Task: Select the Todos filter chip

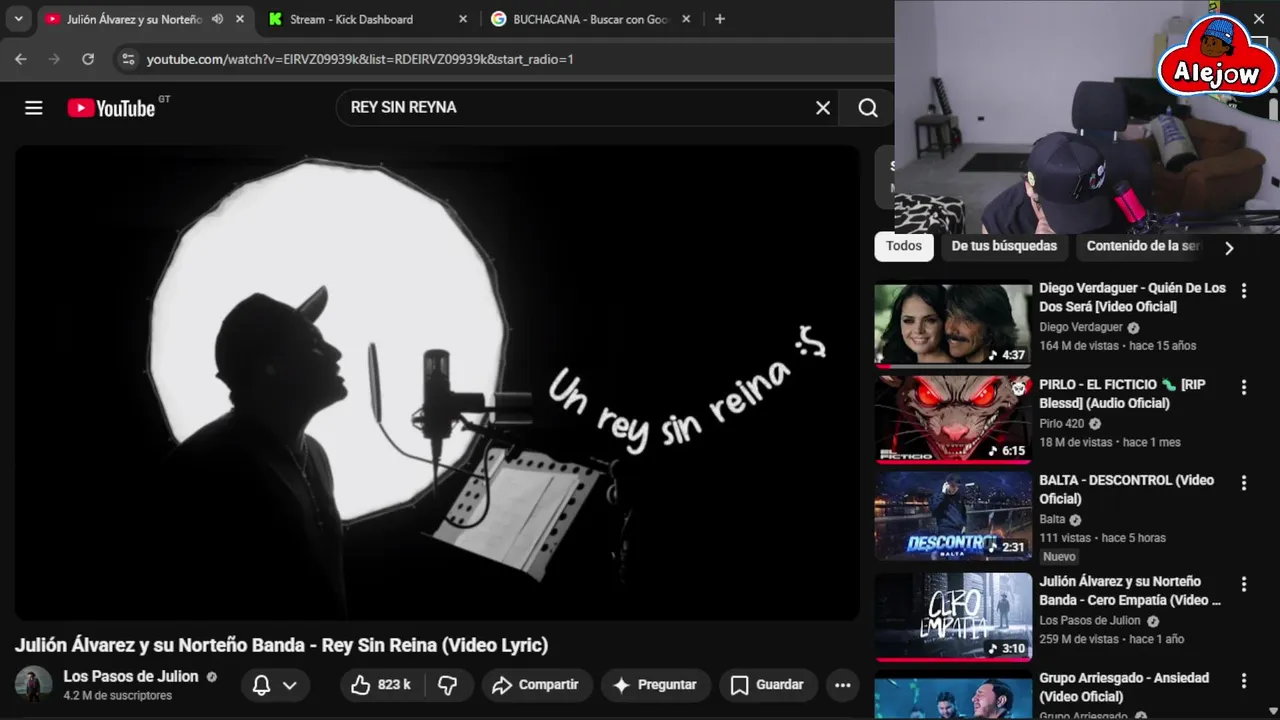Action: coord(904,246)
